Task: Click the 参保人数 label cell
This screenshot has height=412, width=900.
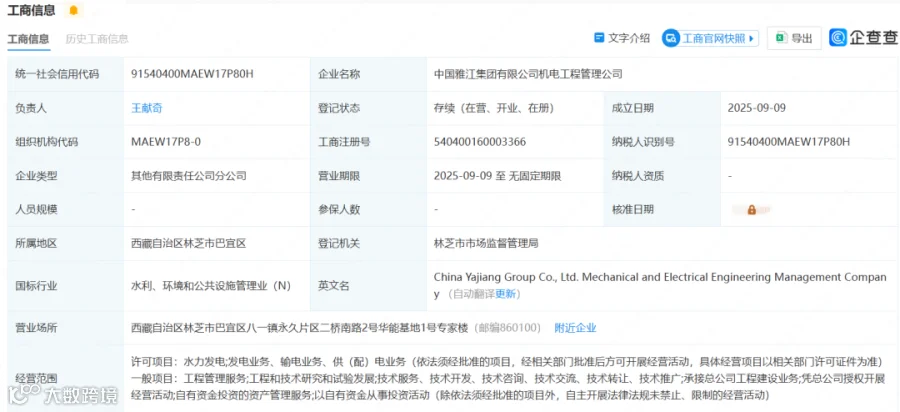Action: [368, 209]
